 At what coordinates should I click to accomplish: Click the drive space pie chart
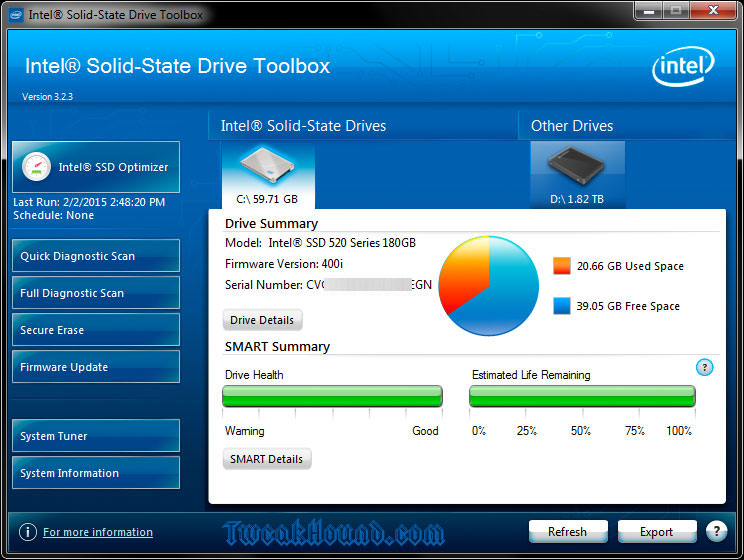point(489,286)
